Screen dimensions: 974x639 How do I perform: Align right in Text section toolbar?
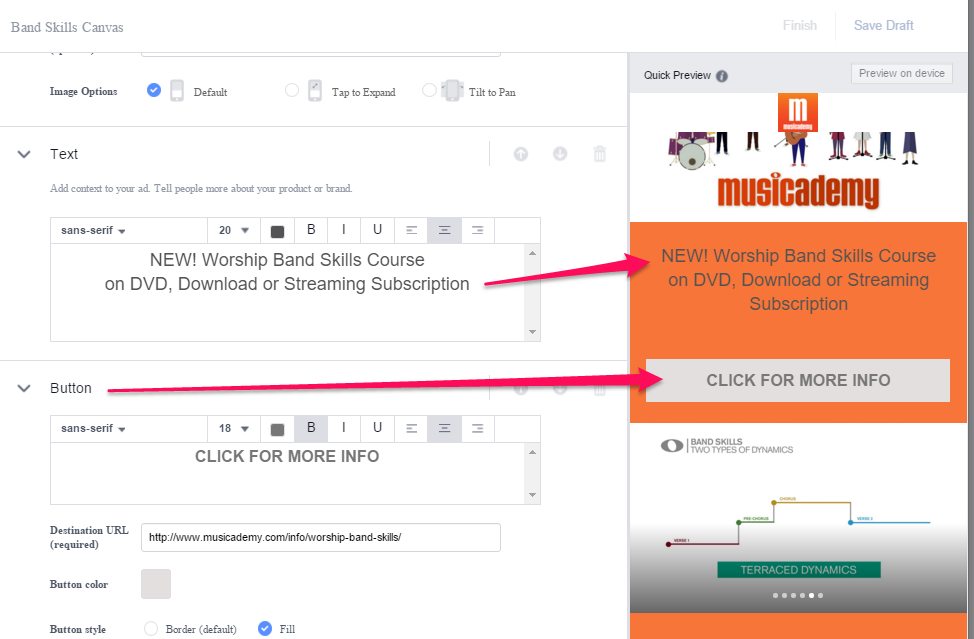pos(478,230)
